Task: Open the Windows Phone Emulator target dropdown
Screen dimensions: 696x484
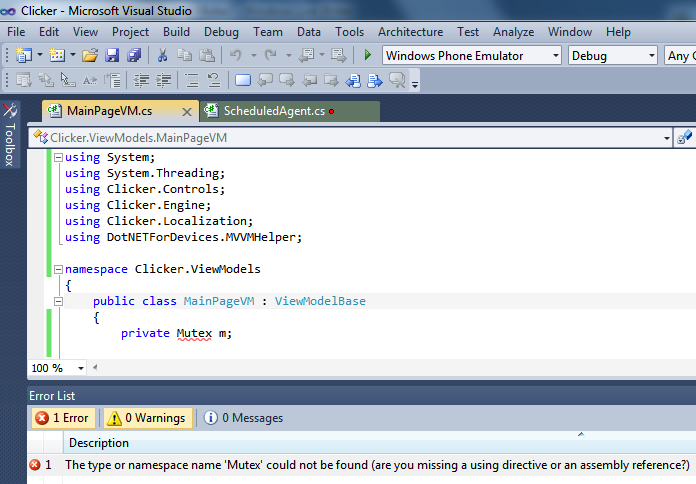Action: click(472, 56)
